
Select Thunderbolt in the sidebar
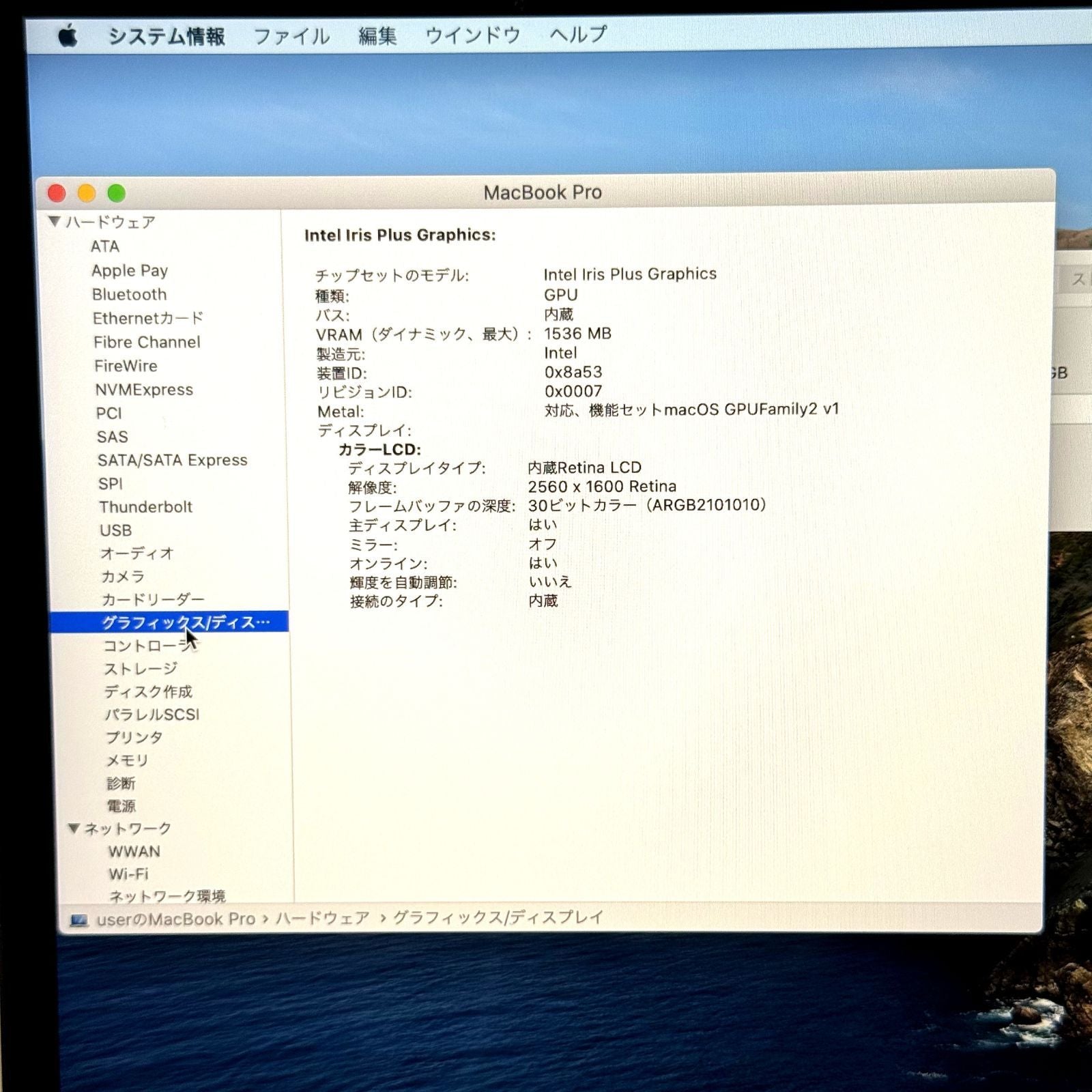point(146,507)
